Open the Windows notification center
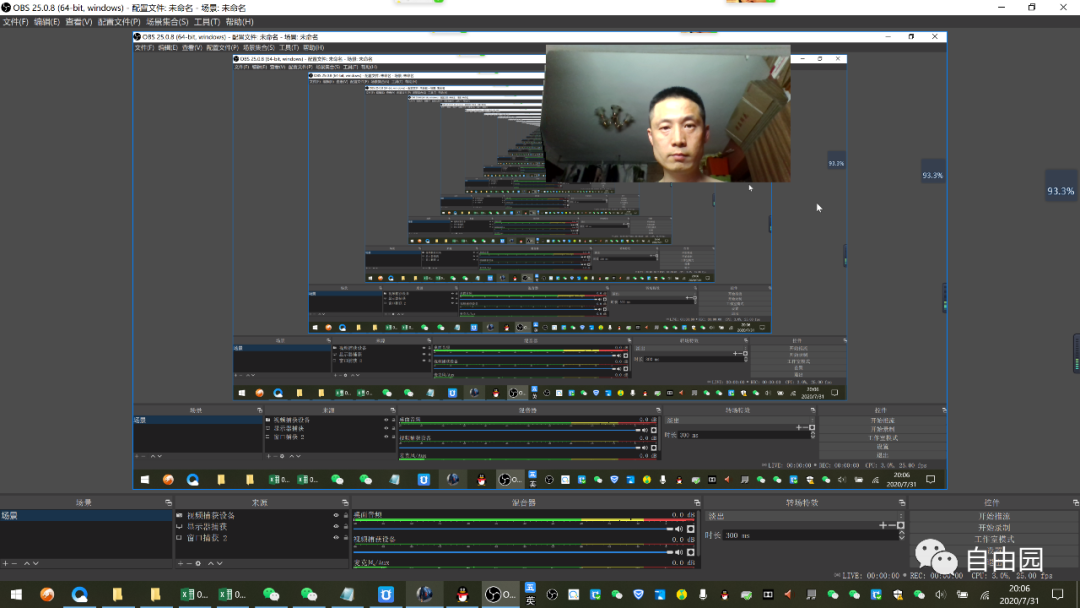 click(1058, 594)
